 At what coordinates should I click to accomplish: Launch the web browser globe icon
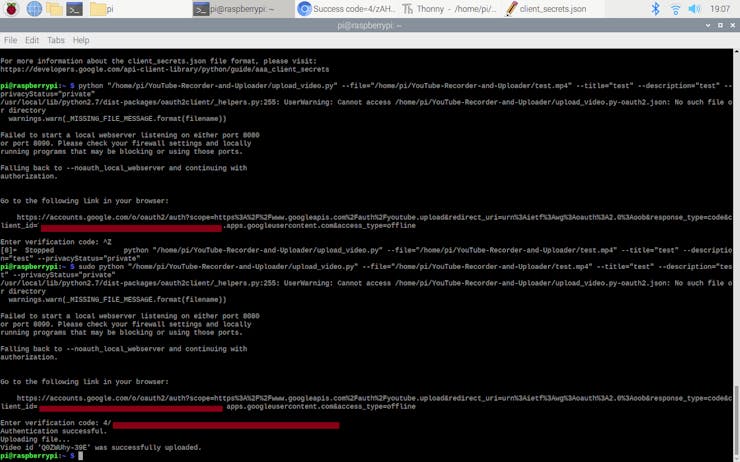[34, 8]
